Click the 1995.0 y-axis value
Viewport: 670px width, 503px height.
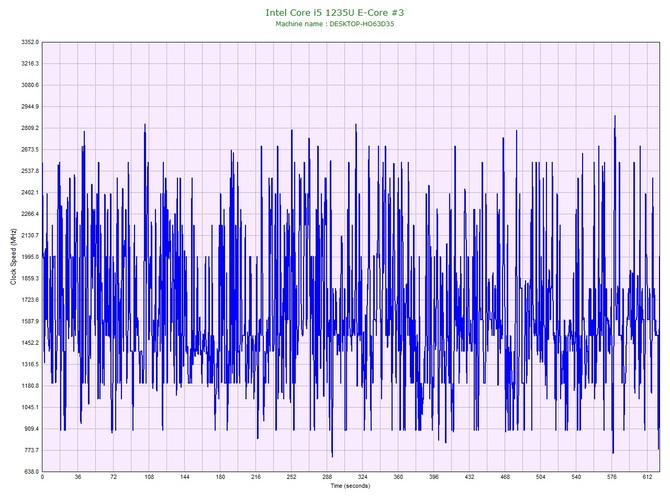(x=30, y=257)
